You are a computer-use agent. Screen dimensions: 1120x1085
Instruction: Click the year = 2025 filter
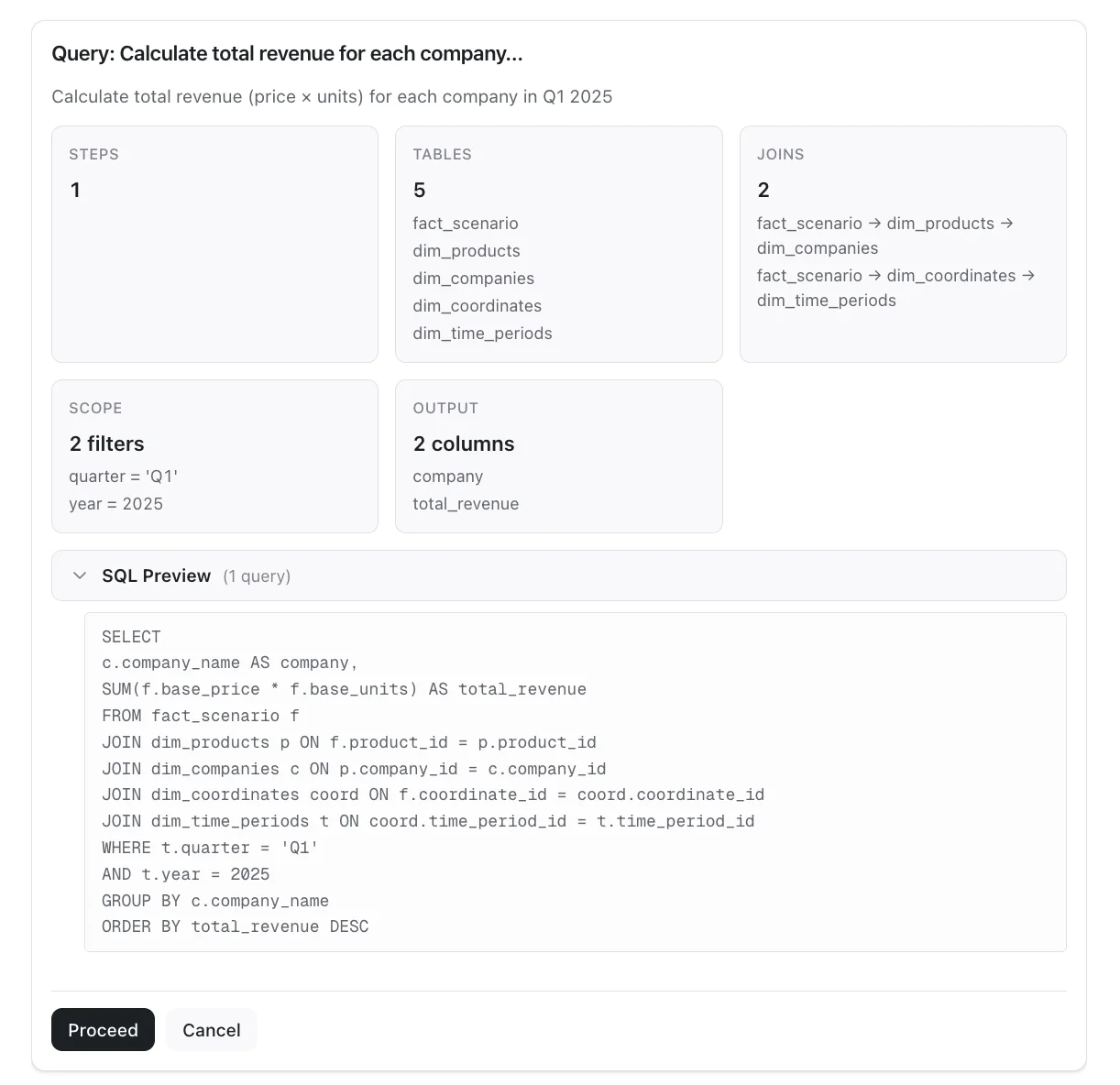[x=115, y=504]
